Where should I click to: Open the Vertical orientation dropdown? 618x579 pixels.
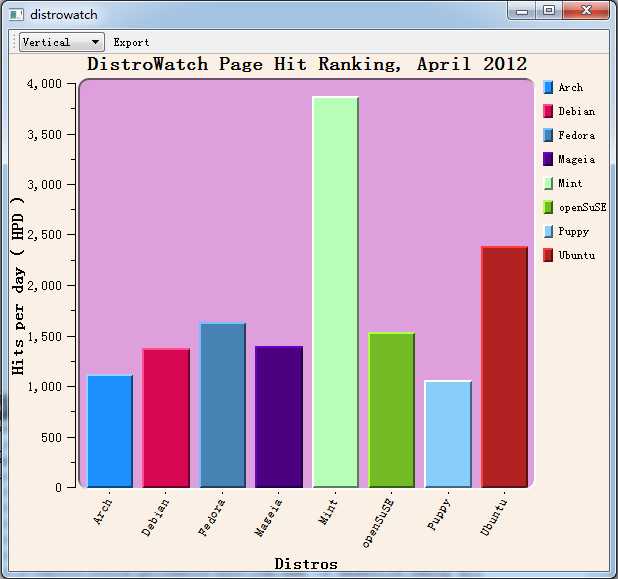(x=62, y=42)
